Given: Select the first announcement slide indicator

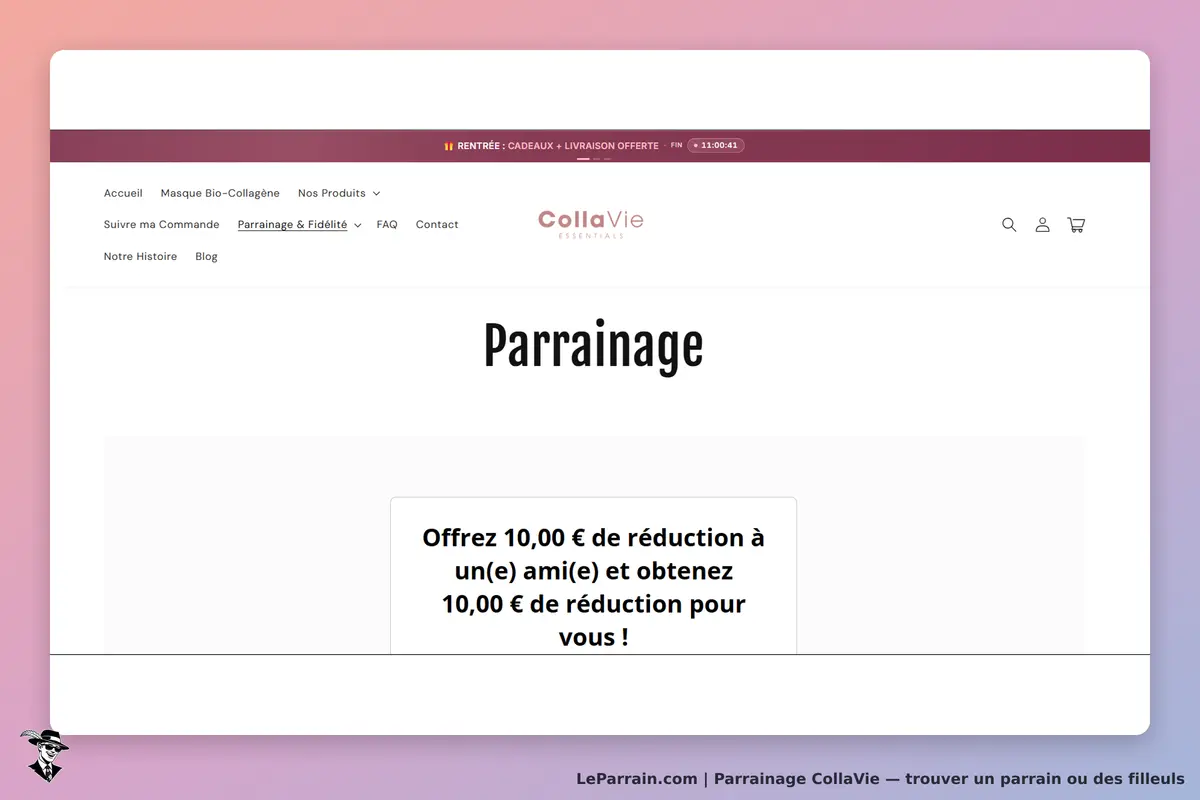Looking at the screenshot, I should (583, 159).
